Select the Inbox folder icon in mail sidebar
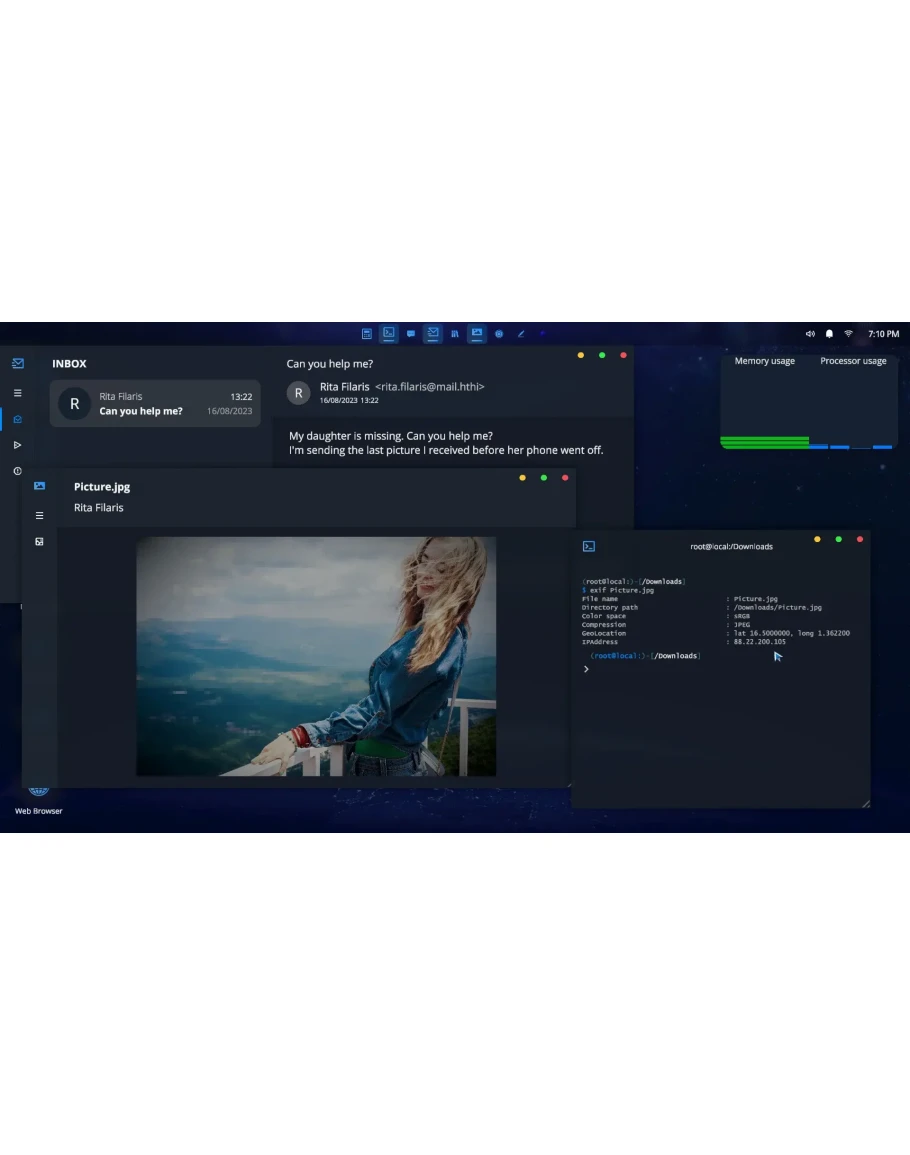Screen dimensions: 910x1155 [17, 419]
